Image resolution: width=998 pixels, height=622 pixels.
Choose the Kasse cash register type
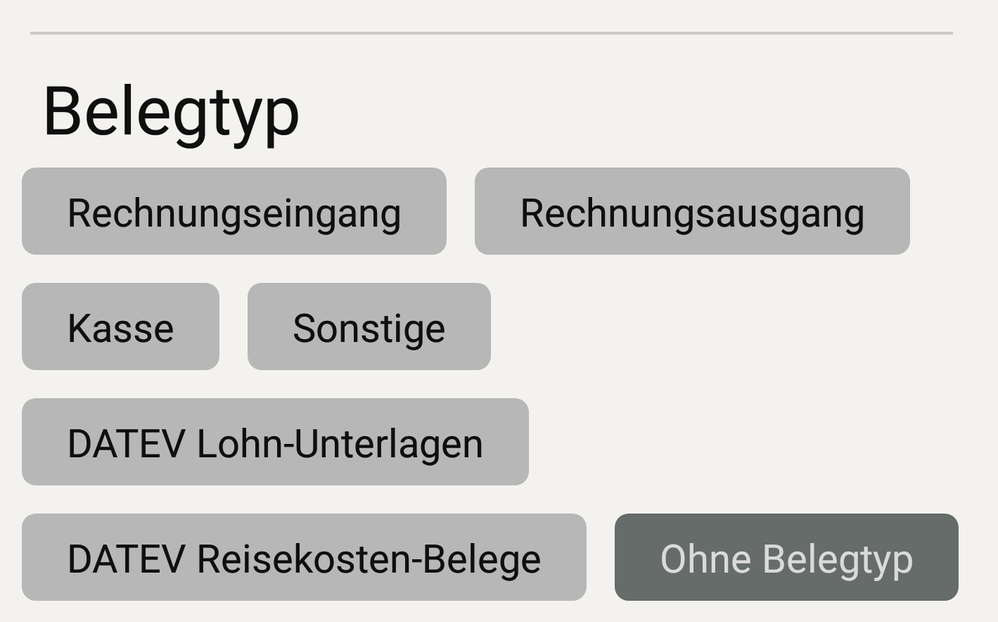tap(120, 327)
